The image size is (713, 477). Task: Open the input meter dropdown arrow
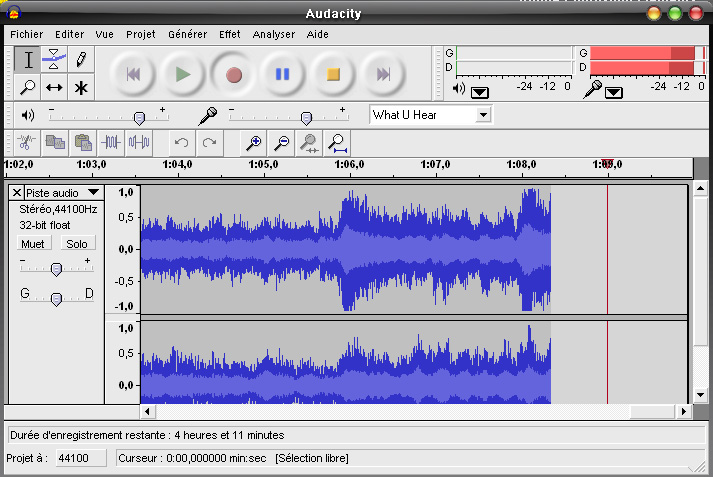coord(614,93)
